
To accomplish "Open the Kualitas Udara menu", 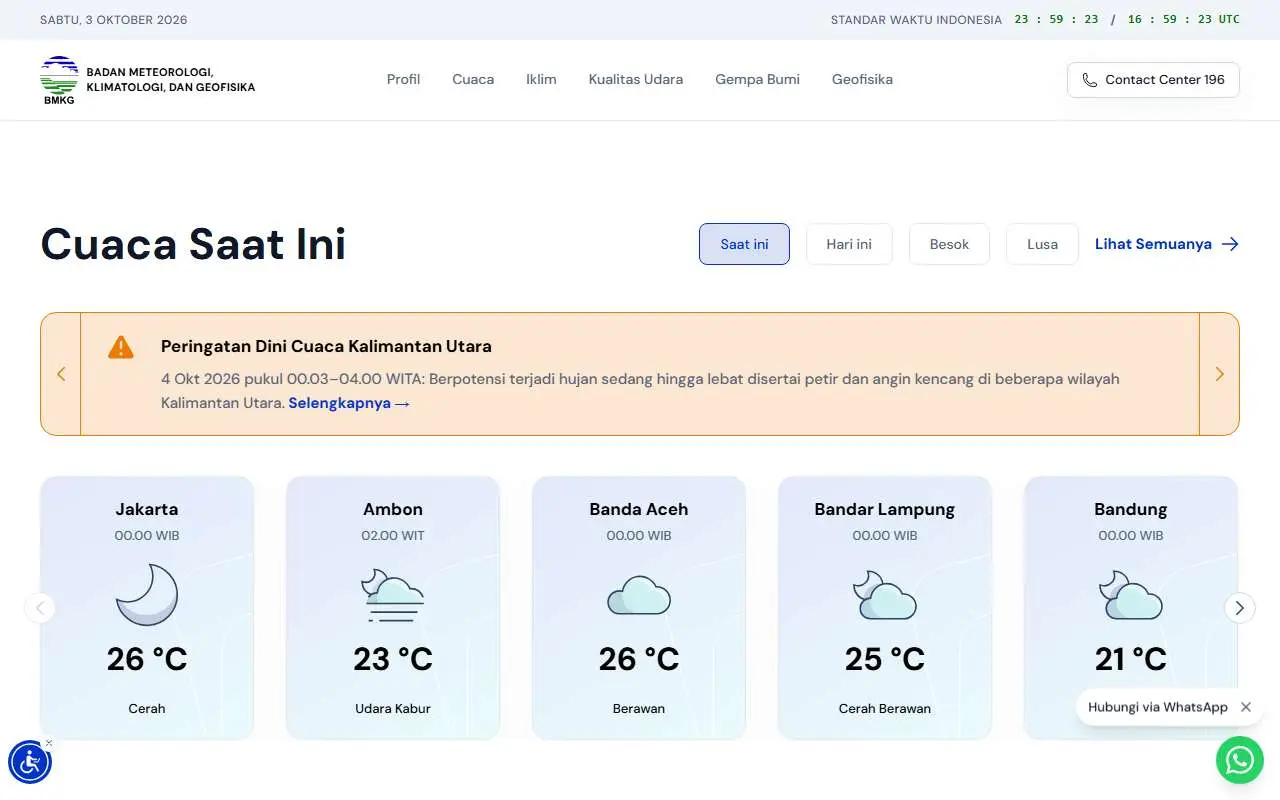I will click(636, 79).
